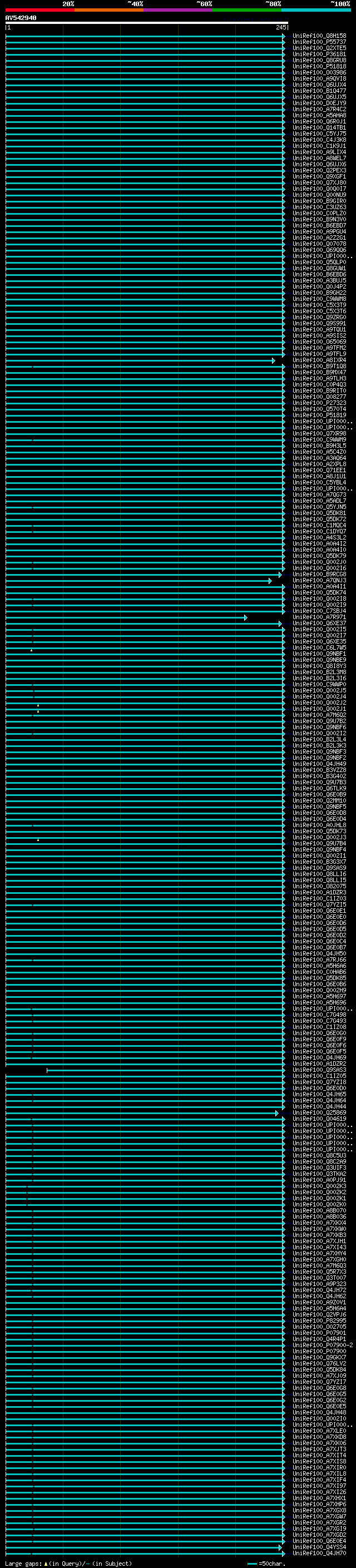Select hit label UniRef100_Q5DK81
This screenshot has height=1568, width=356.
pos(319,513)
